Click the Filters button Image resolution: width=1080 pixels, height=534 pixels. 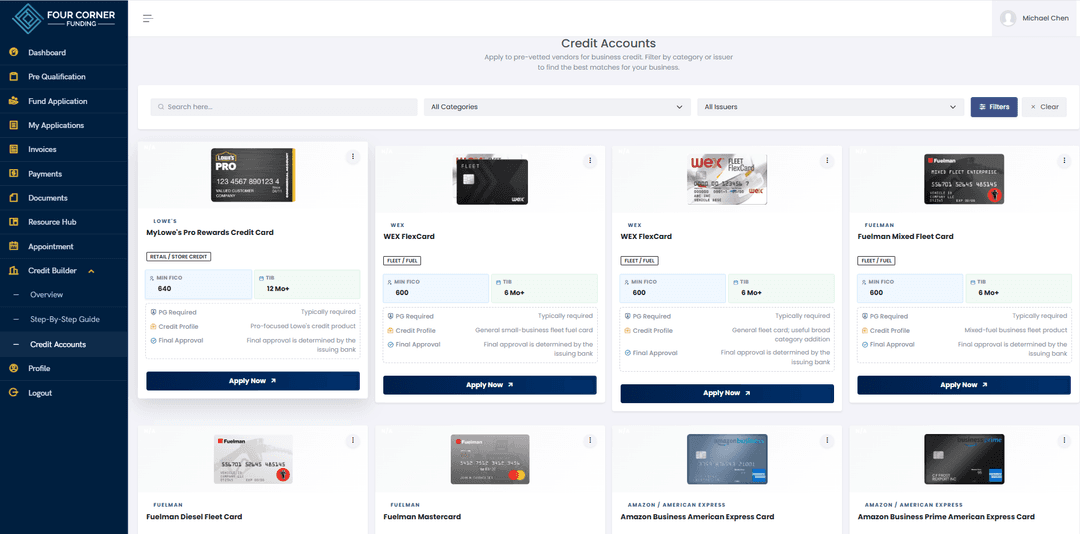994,107
